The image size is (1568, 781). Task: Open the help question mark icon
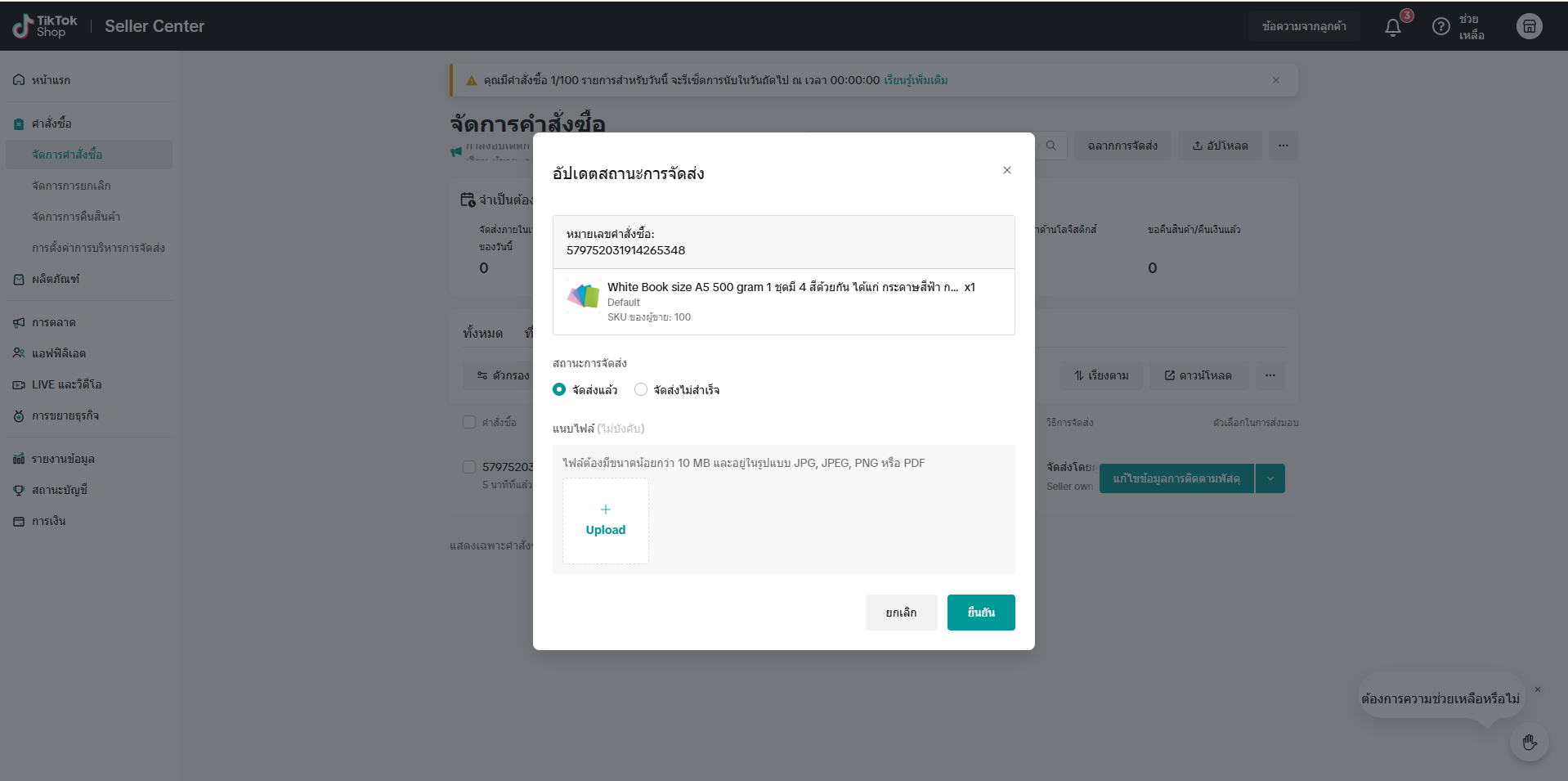coord(1440,27)
